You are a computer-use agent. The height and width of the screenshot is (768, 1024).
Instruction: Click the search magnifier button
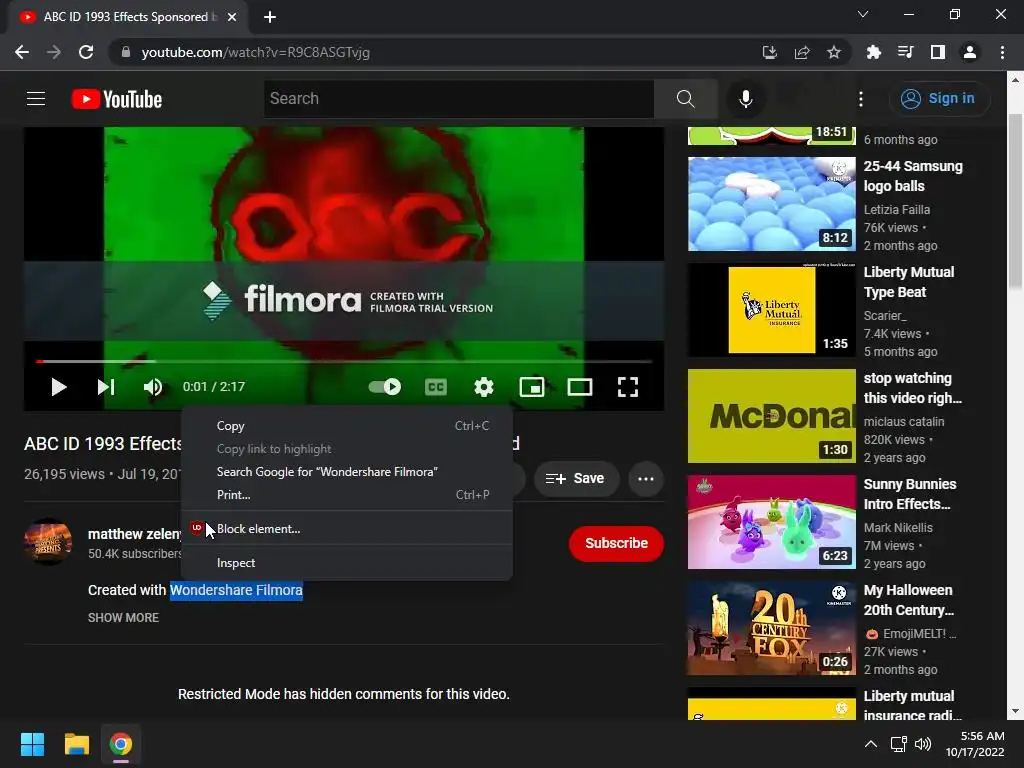point(686,99)
